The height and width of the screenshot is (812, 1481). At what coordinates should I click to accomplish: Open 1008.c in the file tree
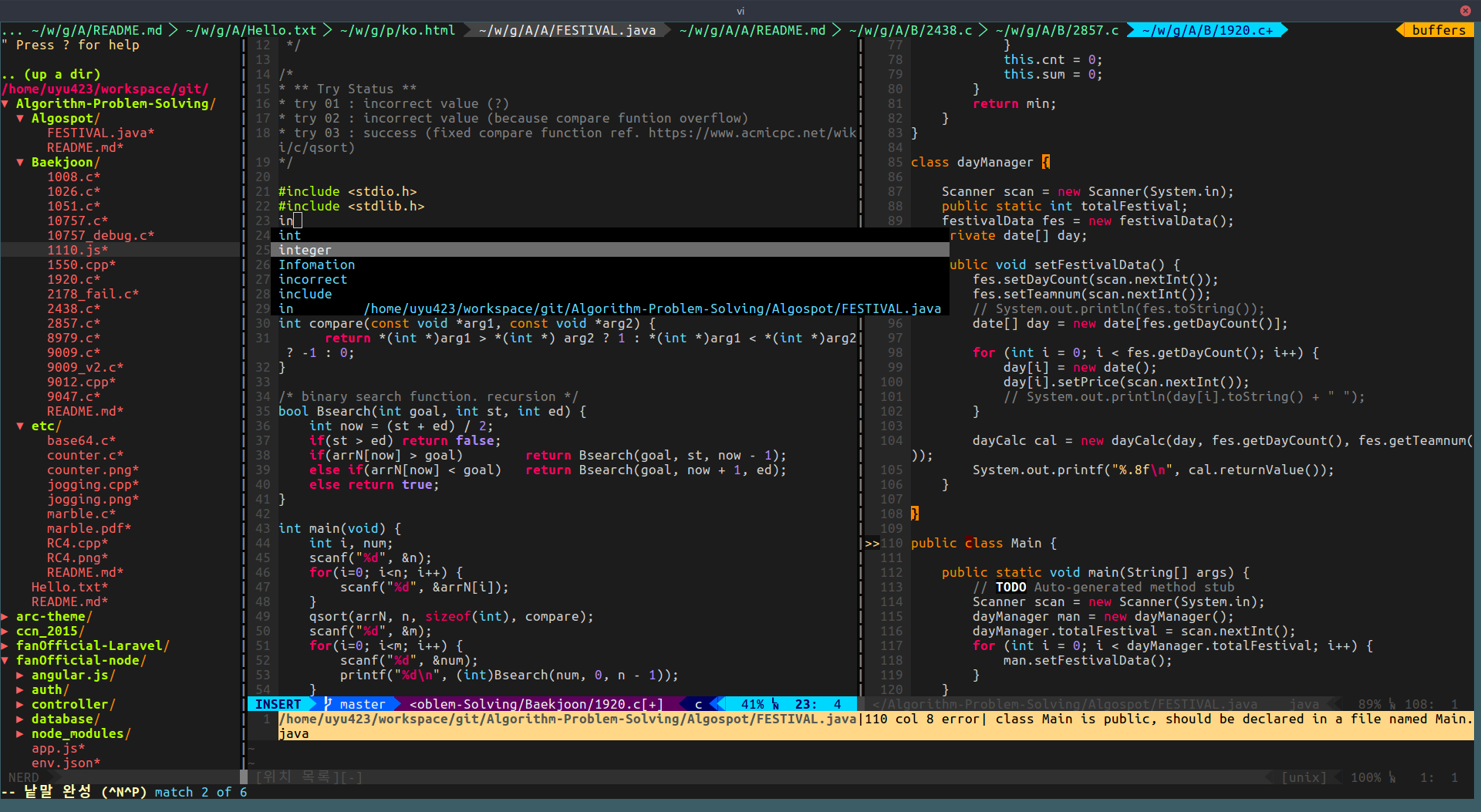(x=73, y=177)
